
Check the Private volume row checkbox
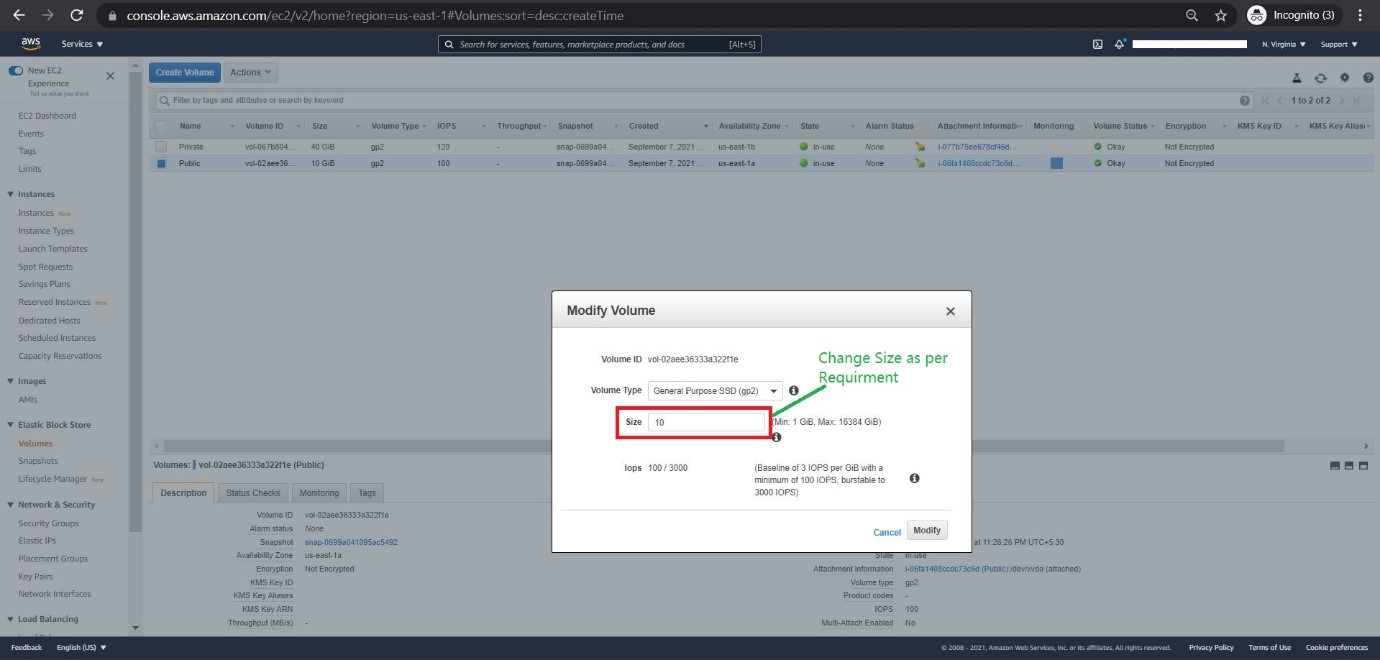point(161,147)
